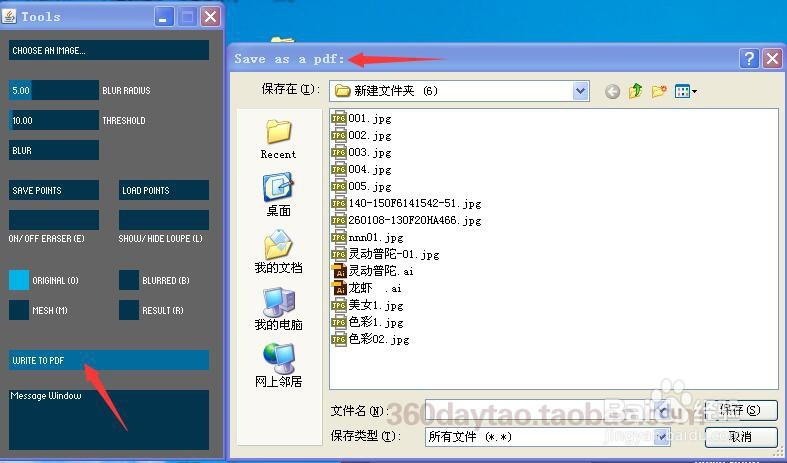The width and height of the screenshot is (787, 463).
Task: Select the JPG icon of 001.jpg
Action: tap(339, 119)
